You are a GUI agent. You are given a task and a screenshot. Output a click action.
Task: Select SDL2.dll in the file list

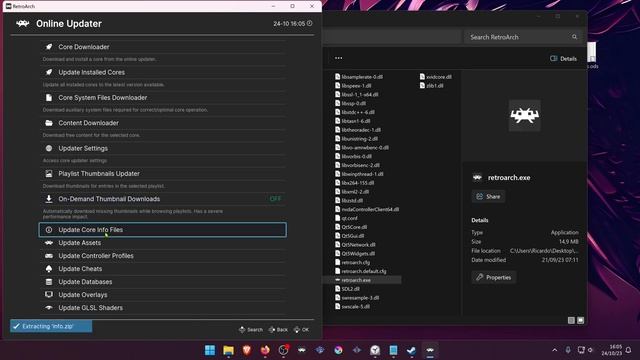(x=347, y=289)
